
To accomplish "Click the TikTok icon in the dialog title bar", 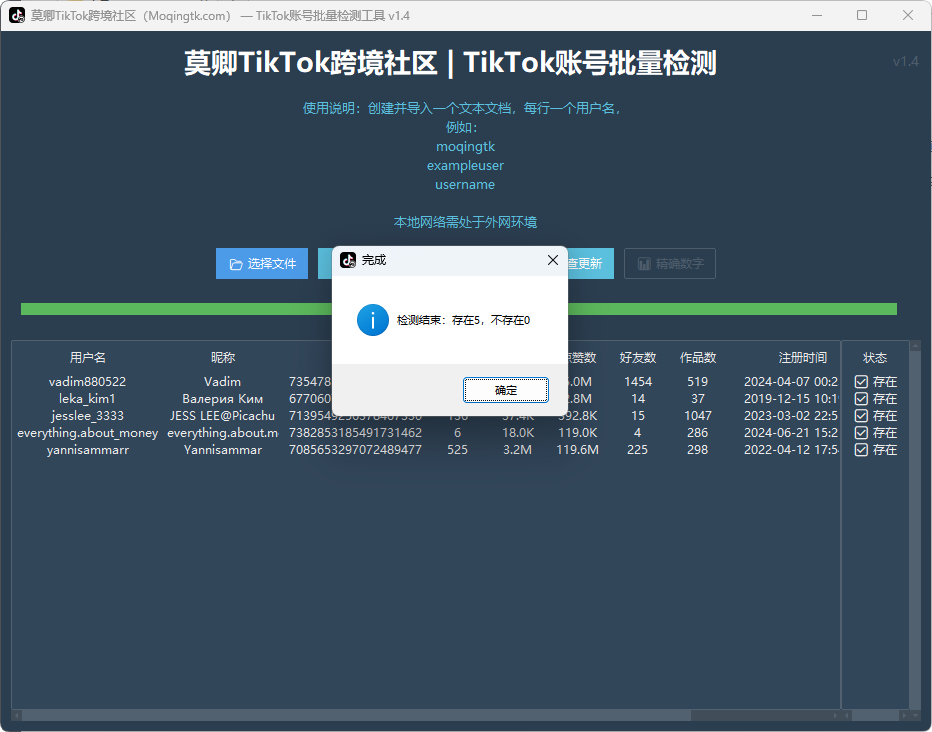I will (x=348, y=260).
